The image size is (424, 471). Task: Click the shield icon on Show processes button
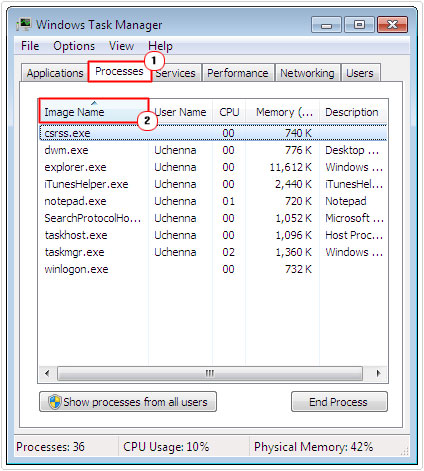pos(54,402)
